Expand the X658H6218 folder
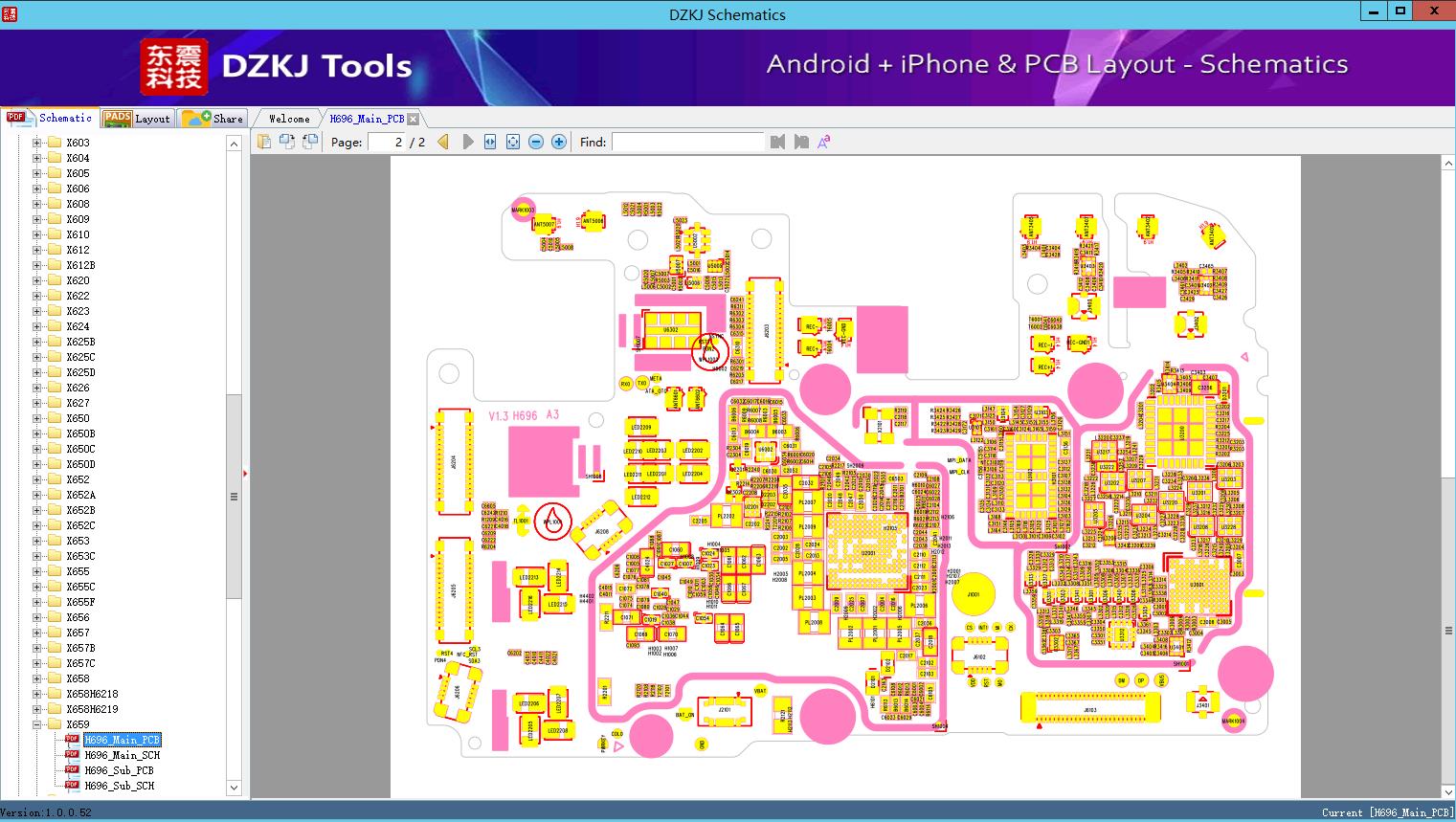Viewport: 1456px width, 822px height. tap(37, 694)
